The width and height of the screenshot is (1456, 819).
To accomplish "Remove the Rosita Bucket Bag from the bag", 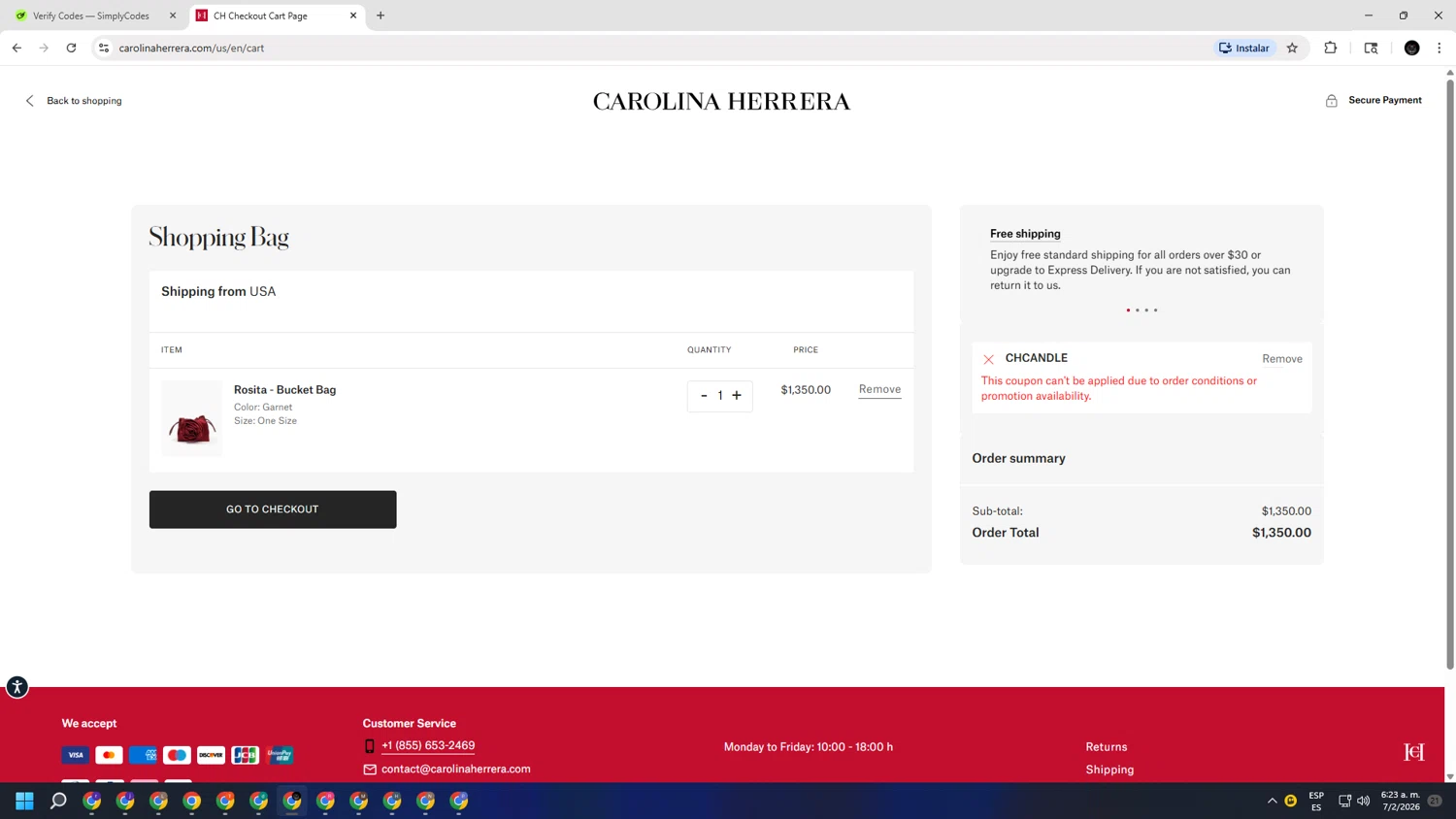I will click(879, 390).
